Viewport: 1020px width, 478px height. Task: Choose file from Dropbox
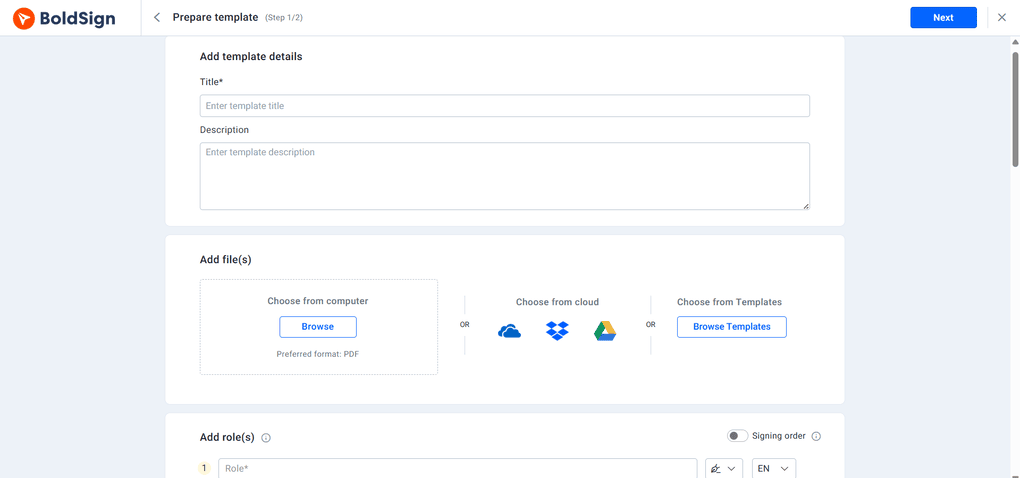557,331
